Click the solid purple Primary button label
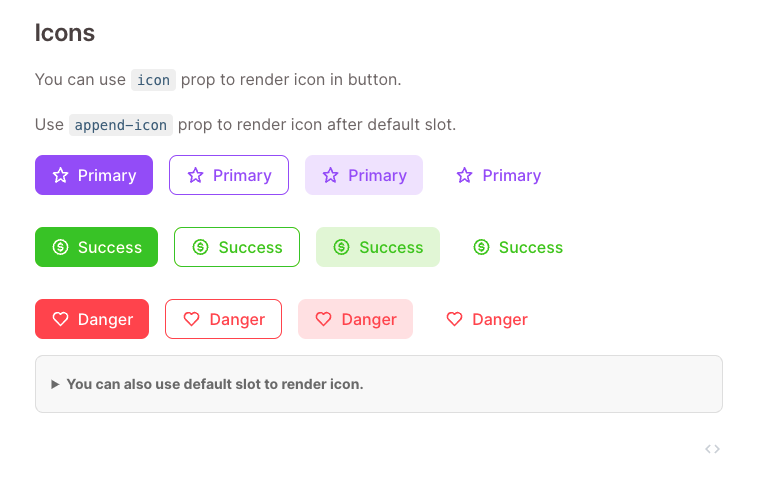The width and height of the screenshot is (762, 479). point(107,175)
